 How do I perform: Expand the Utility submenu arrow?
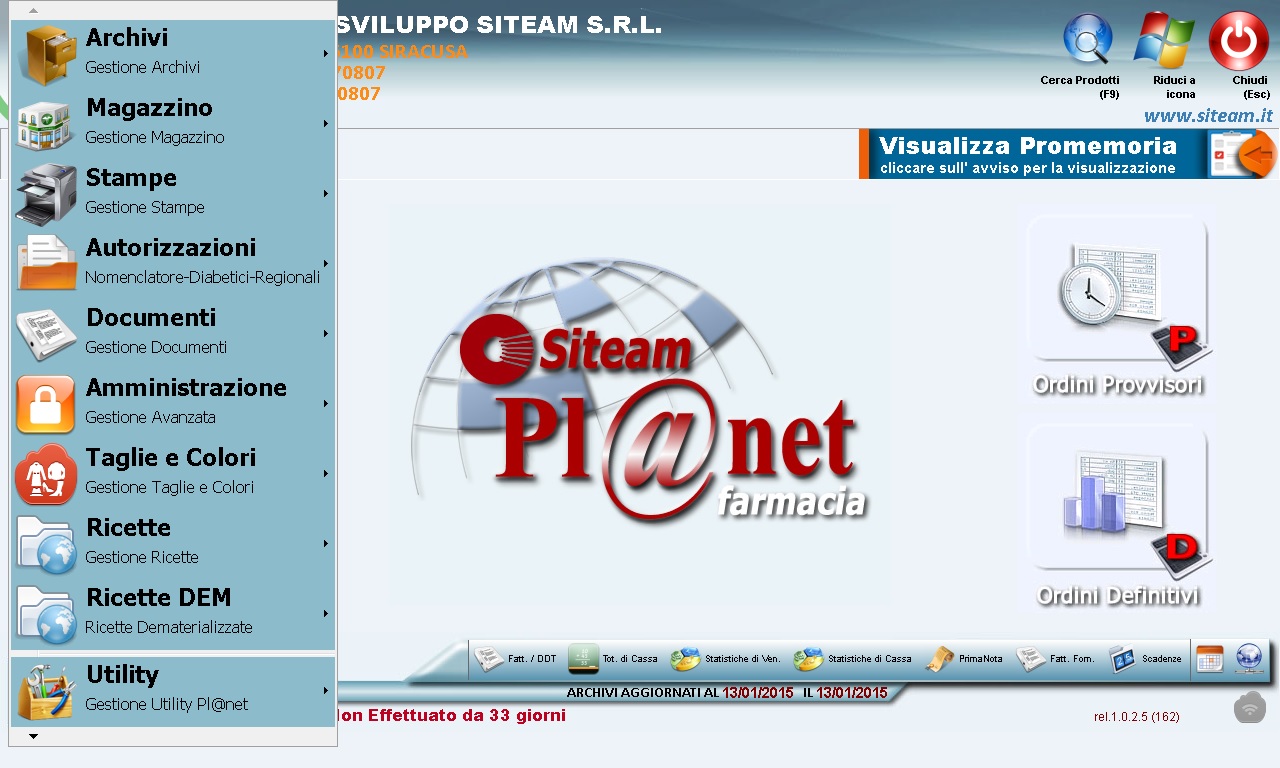tap(326, 690)
